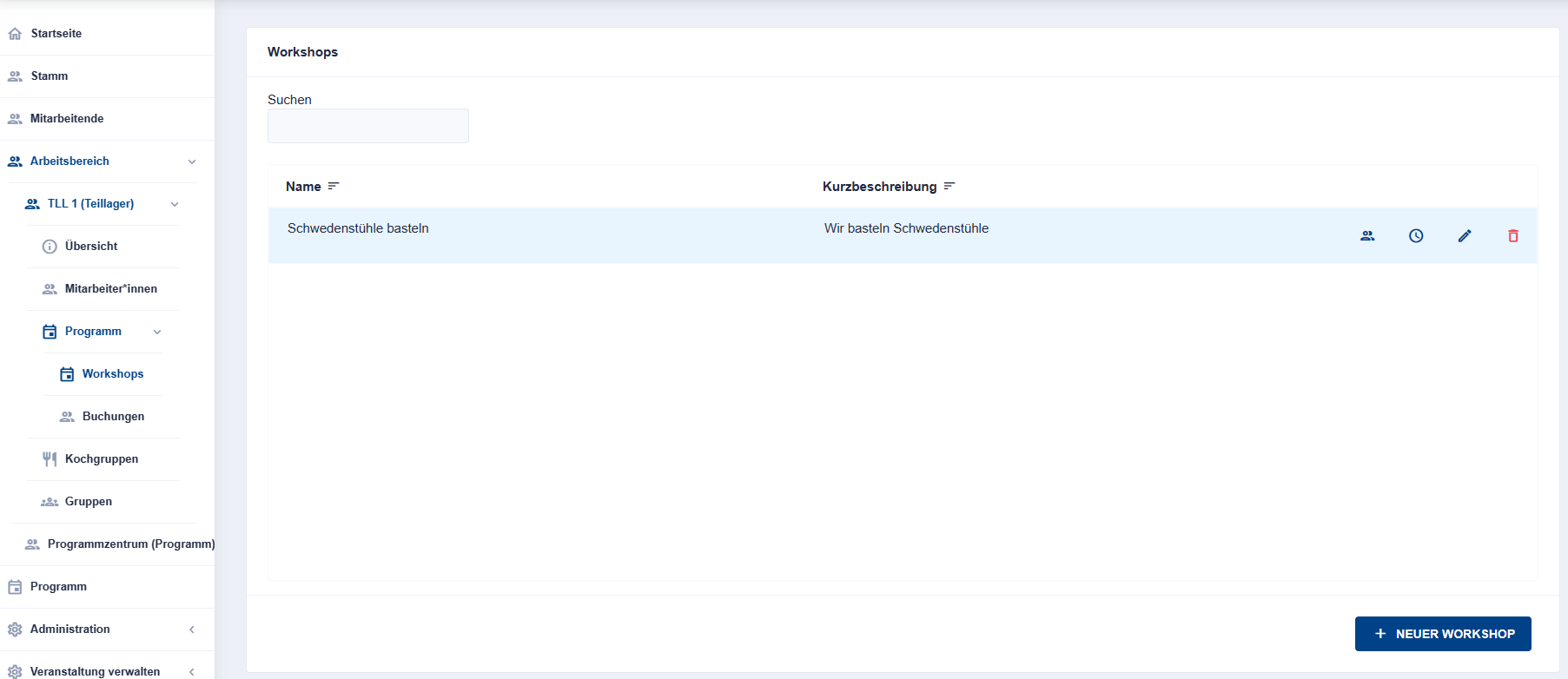Click the Suchen search field
This screenshot has width=1568, height=679.
coord(368,126)
